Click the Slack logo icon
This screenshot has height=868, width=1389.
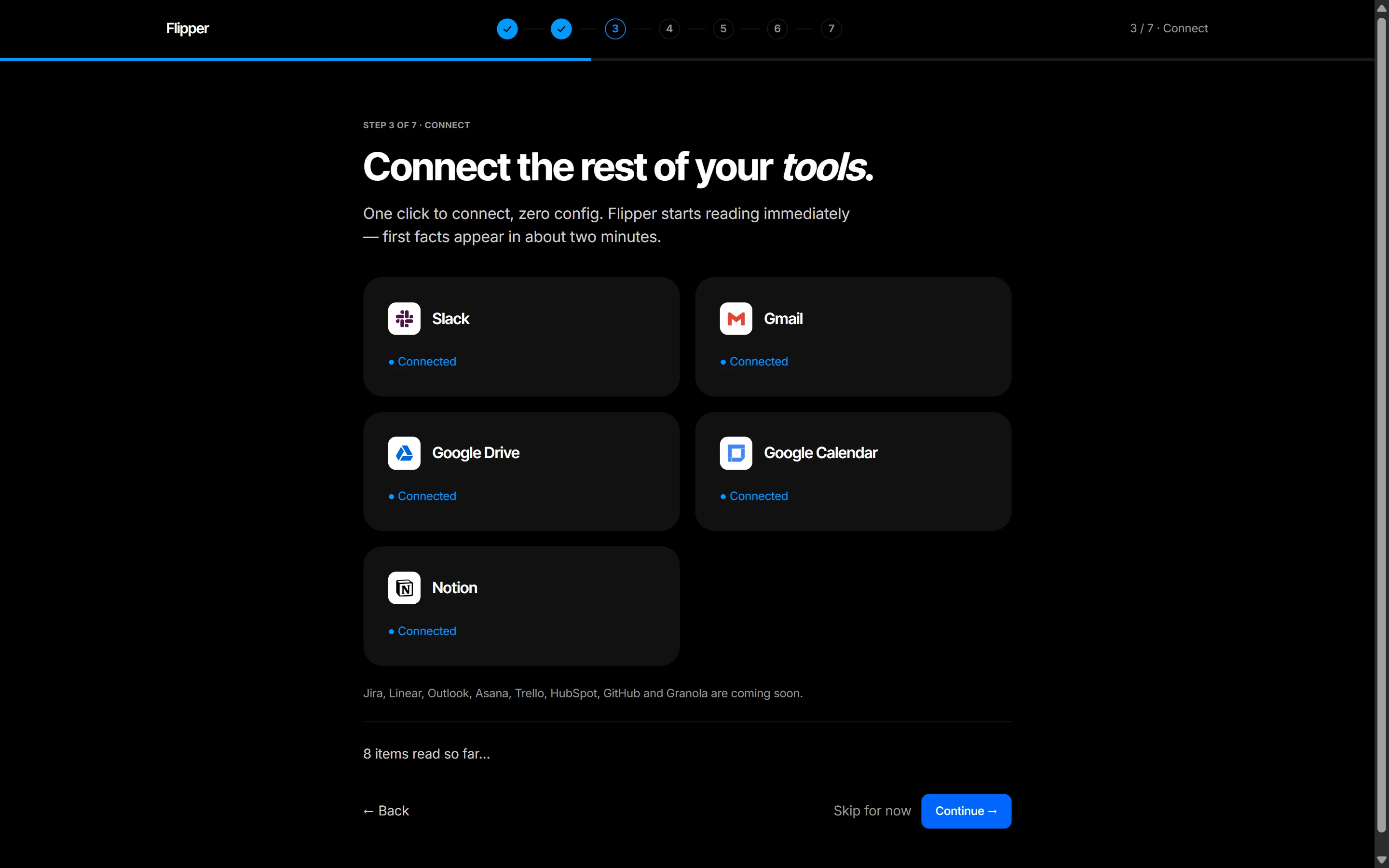coord(404,319)
